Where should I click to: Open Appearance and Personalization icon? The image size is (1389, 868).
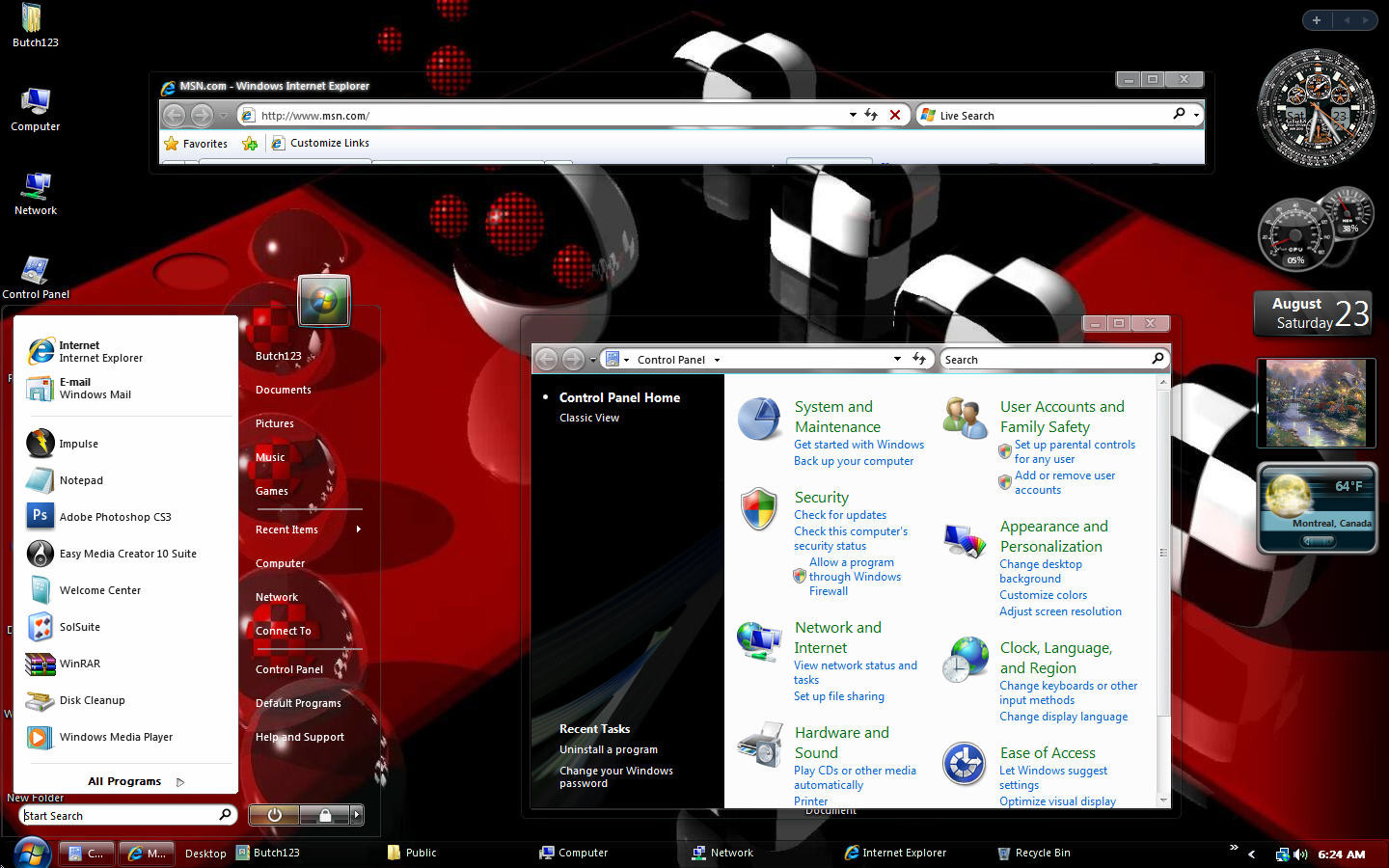(x=965, y=540)
